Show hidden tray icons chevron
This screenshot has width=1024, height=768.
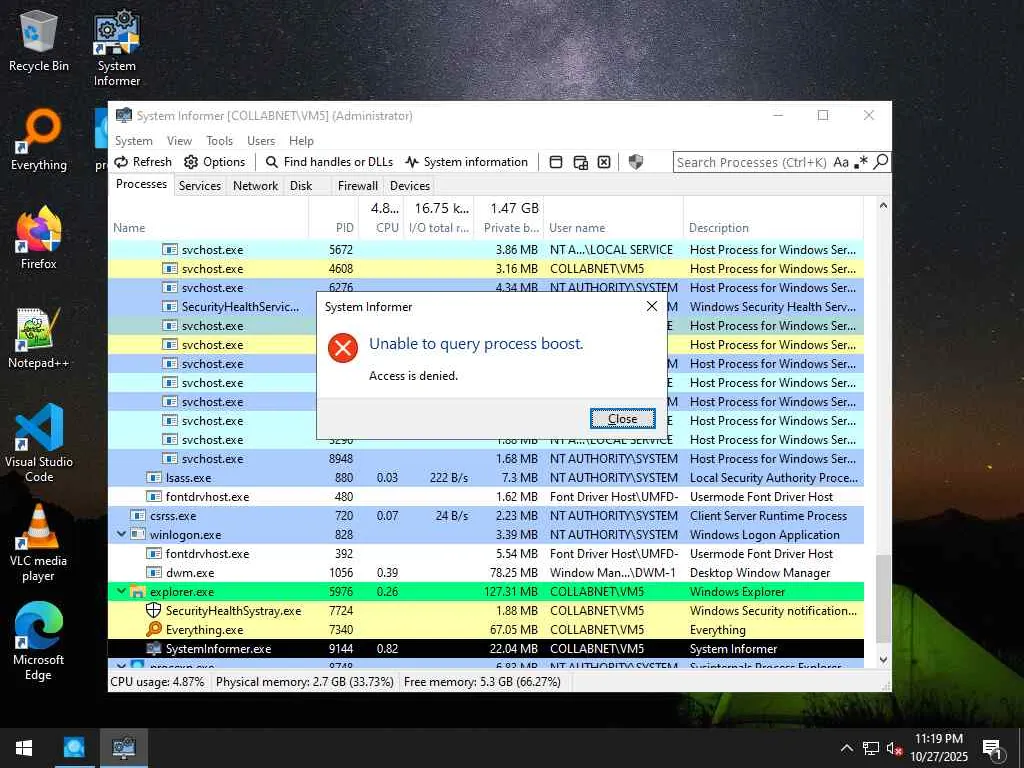click(x=846, y=748)
